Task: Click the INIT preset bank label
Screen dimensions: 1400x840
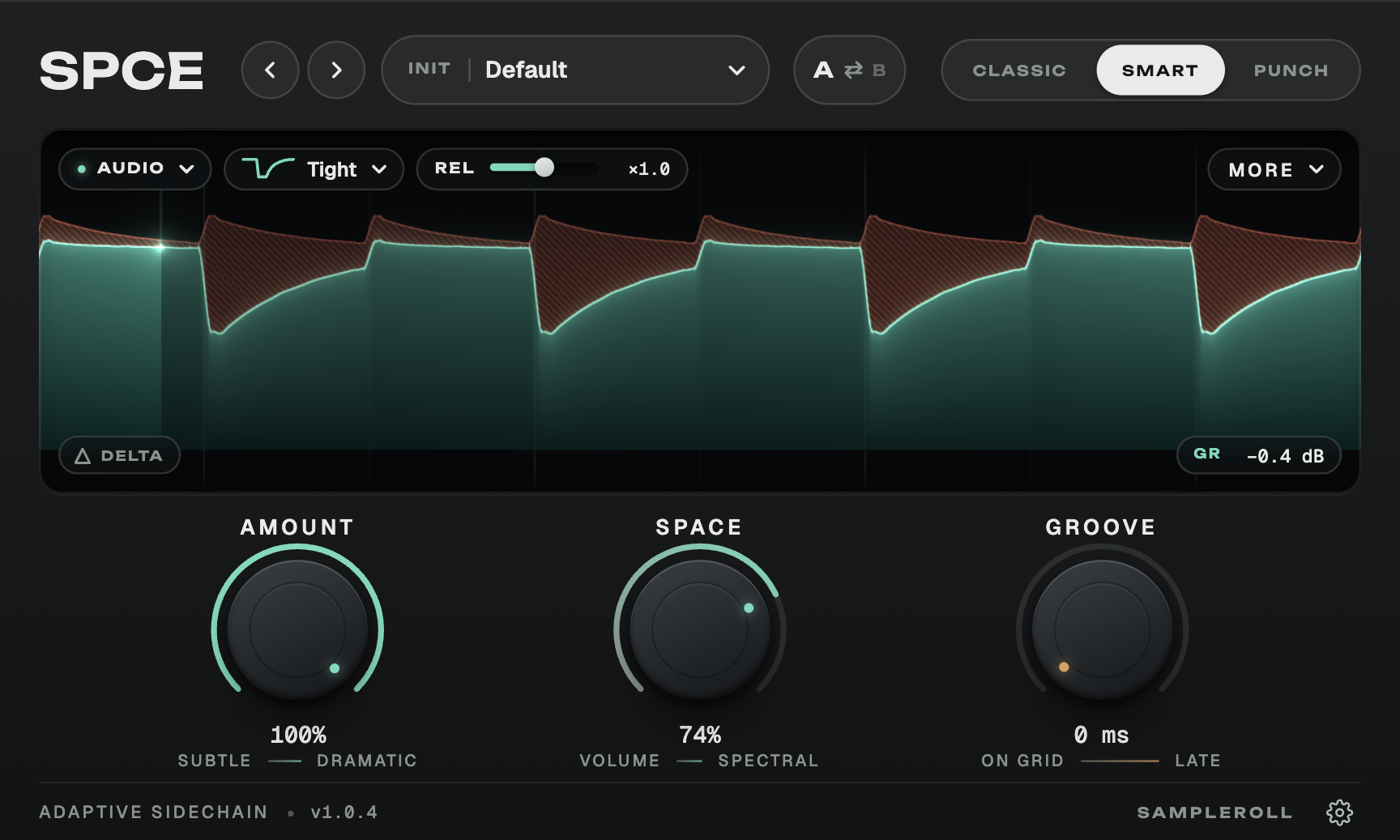Action: click(x=429, y=69)
